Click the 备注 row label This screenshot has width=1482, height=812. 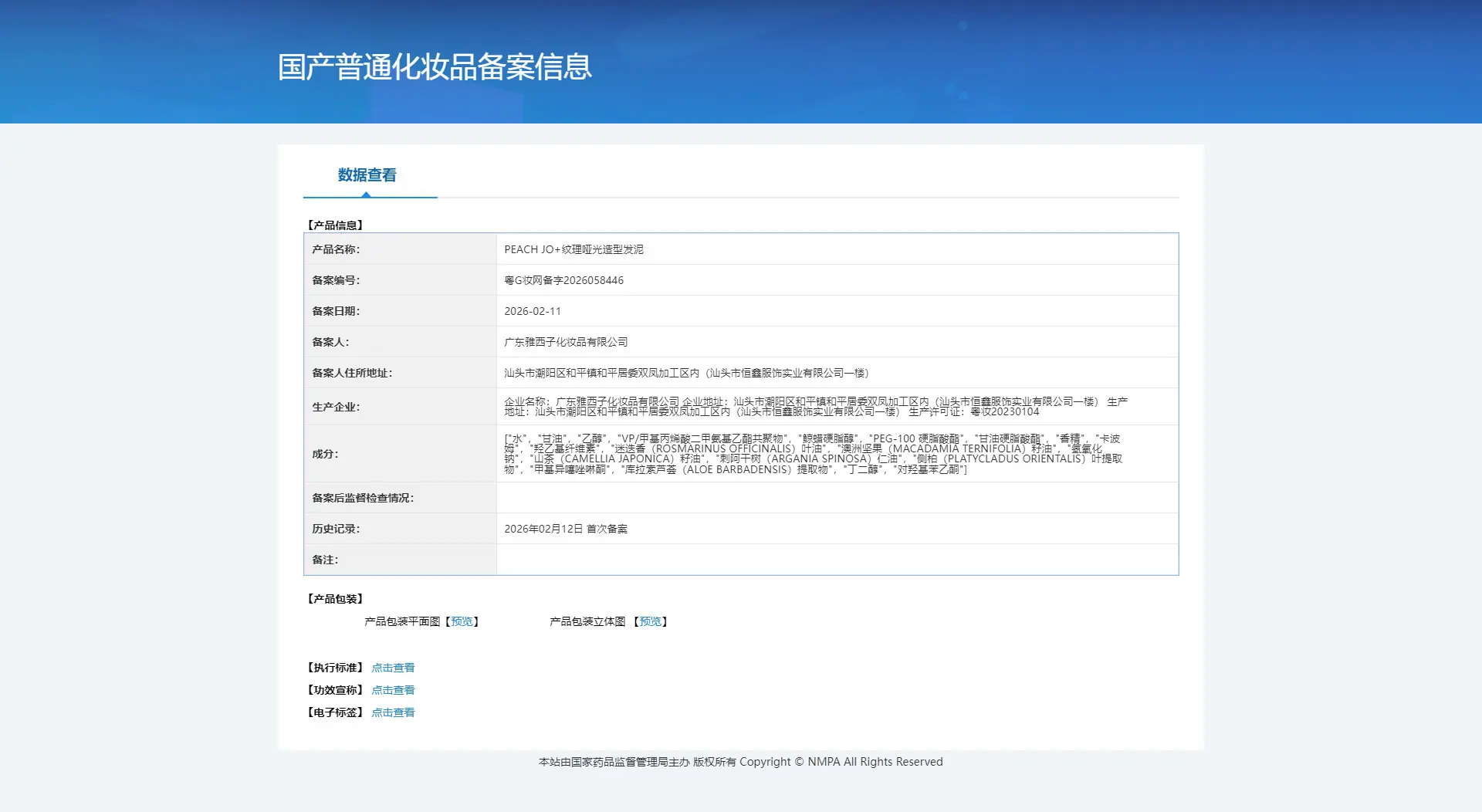click(x=325, y=560)
